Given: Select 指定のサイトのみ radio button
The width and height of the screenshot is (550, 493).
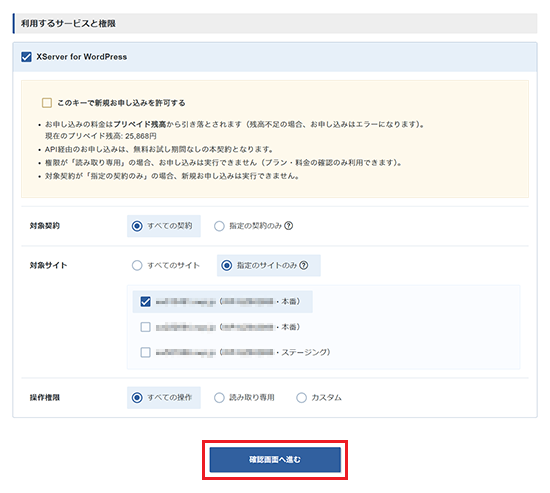Looking at the screenshot, I should pyautogui.click(x=227, y=265).
